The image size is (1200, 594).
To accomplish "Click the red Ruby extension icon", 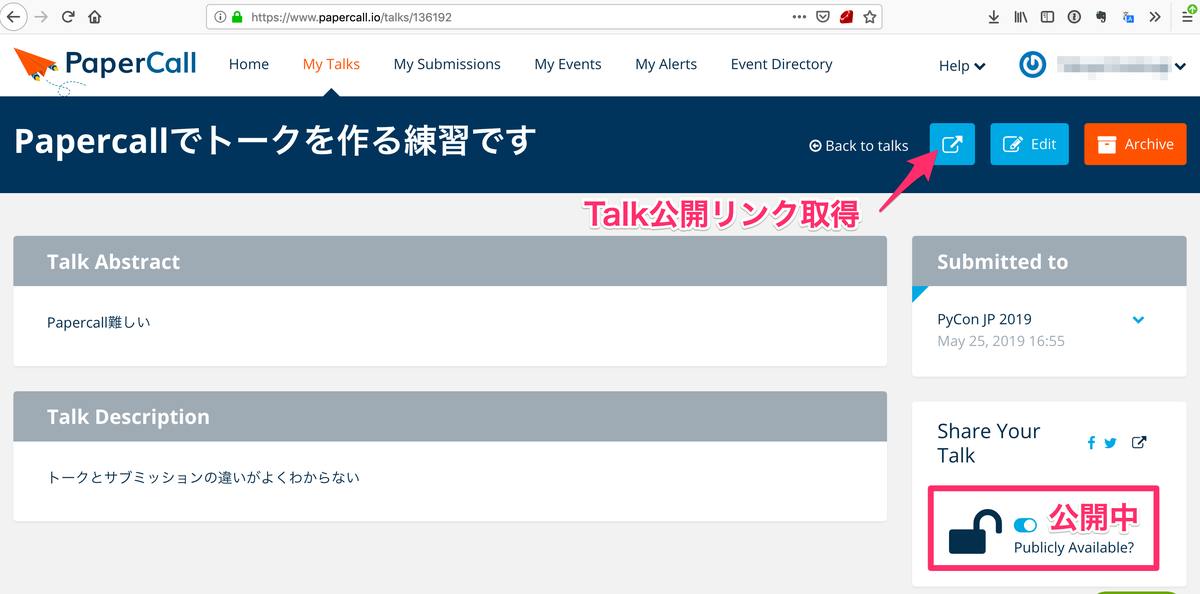I will [x=846, y=17].
